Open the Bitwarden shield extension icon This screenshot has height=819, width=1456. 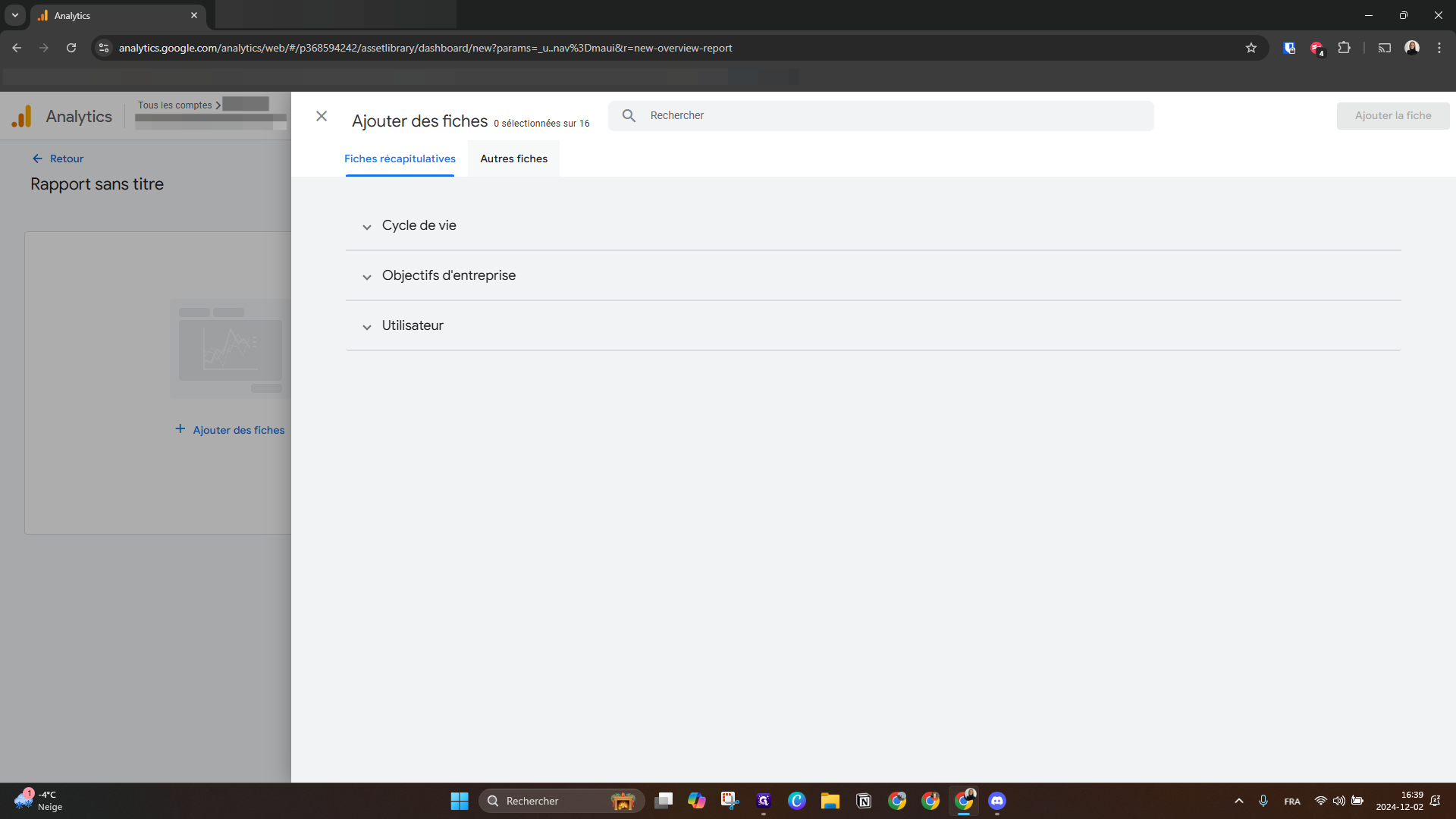click(x=1289, y=48)
